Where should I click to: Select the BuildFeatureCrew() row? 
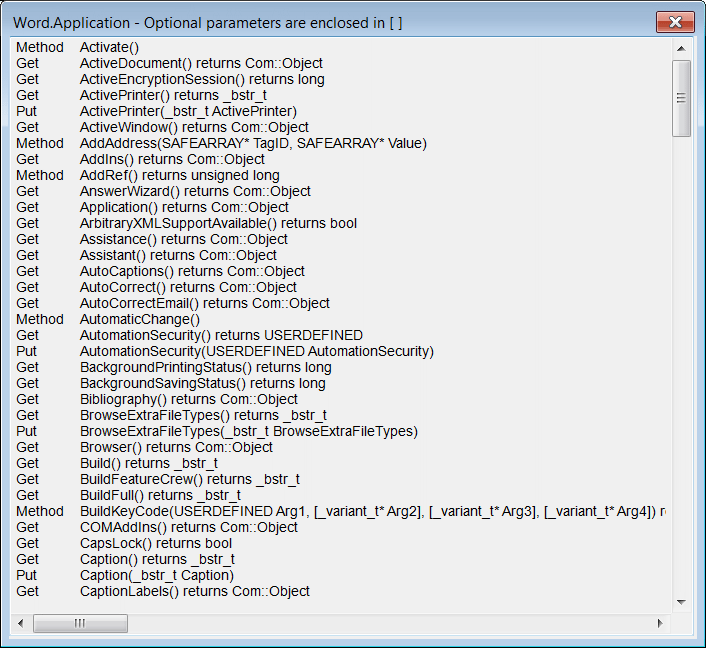point(341,479)
